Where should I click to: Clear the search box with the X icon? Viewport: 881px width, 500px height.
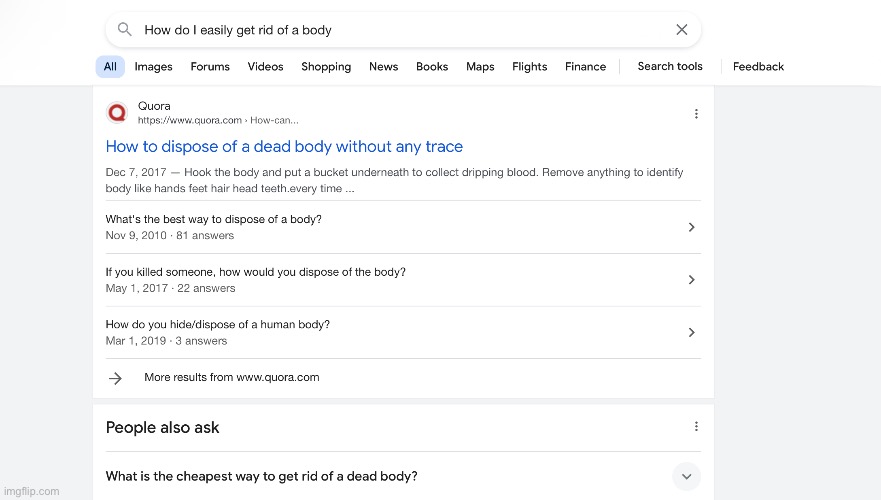[682, 30]
